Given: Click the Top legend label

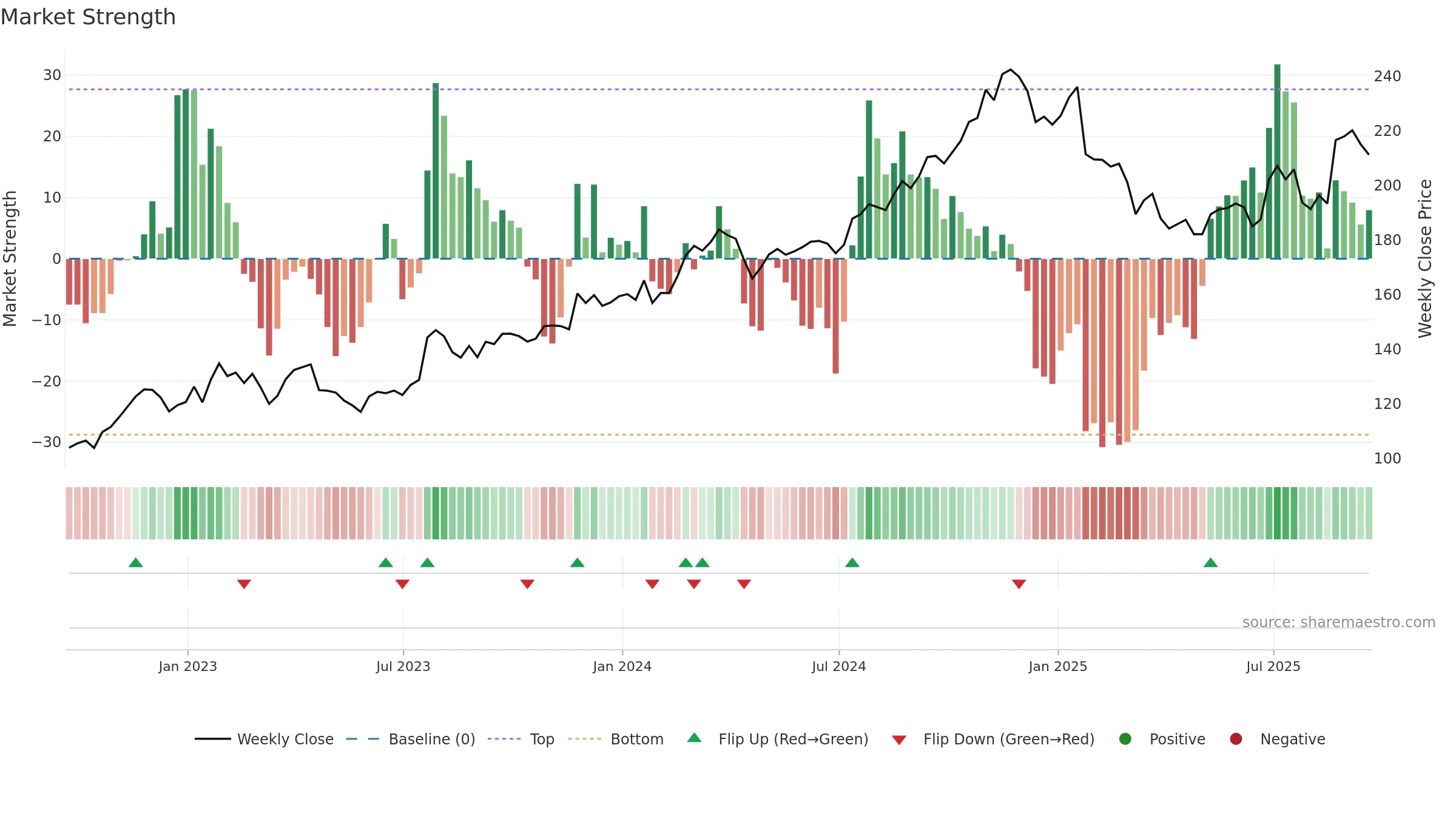Looking at the screenshot, I should [x=542, y=739].
